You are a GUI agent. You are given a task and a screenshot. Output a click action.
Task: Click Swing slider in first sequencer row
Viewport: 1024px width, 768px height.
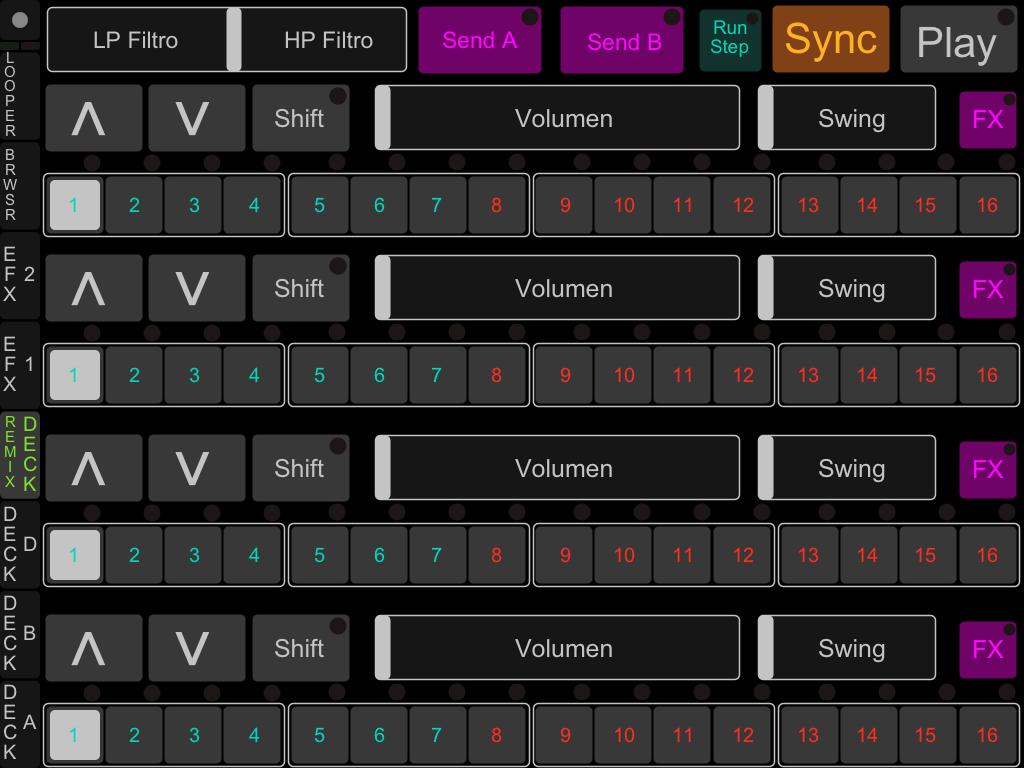click(846, 118)
